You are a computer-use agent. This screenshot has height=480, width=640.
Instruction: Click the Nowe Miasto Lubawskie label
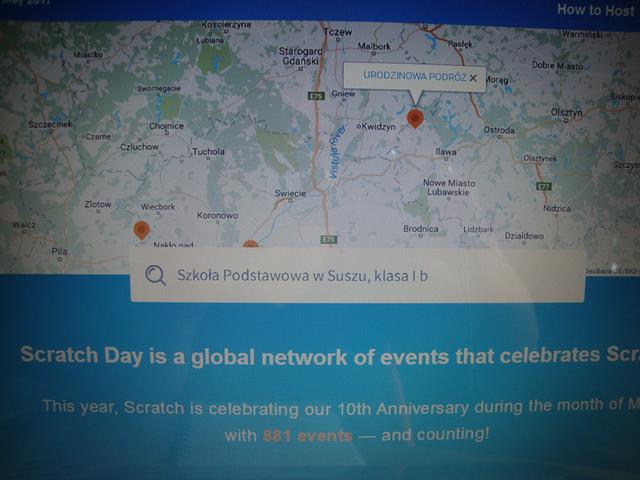(x=449, y=187)
